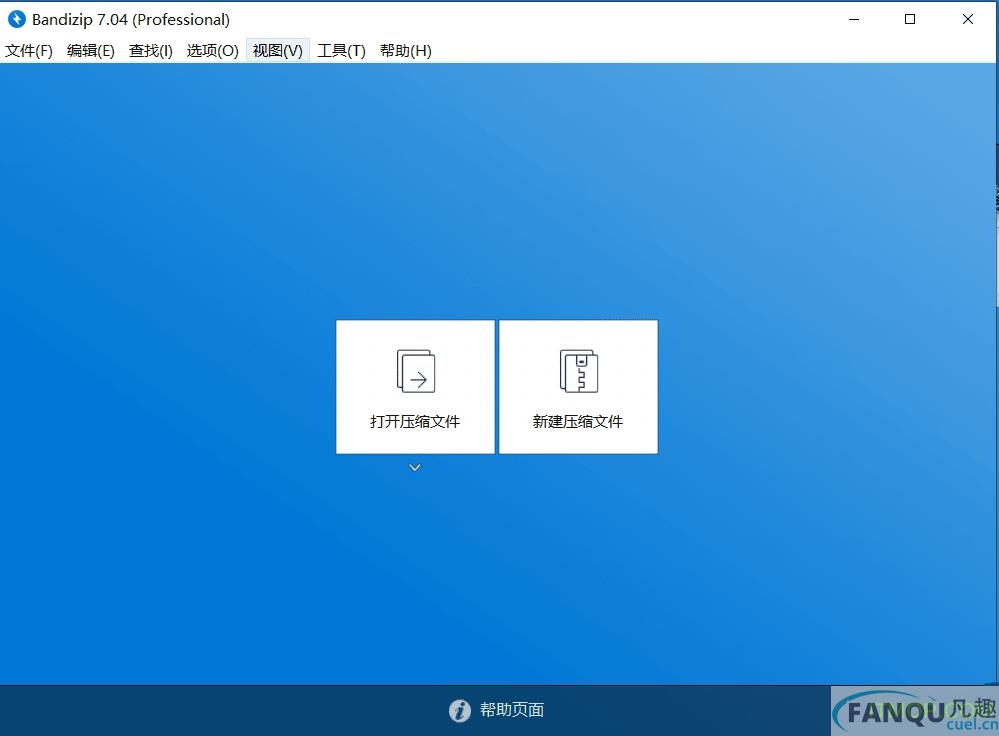The width and height of the screenshot is (999, 736).
Task: Open the 工具(T) menu
Action: click(x=341, y=51)
